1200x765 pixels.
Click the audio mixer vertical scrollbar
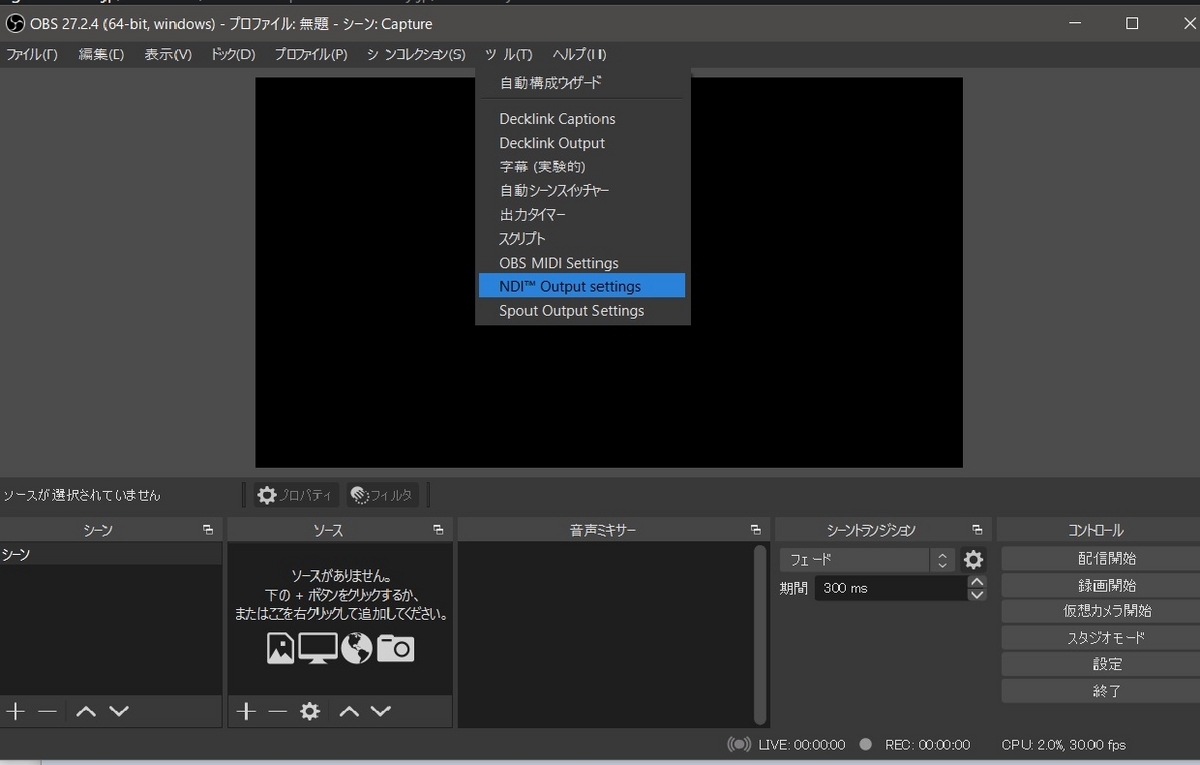tap(760, 633)
